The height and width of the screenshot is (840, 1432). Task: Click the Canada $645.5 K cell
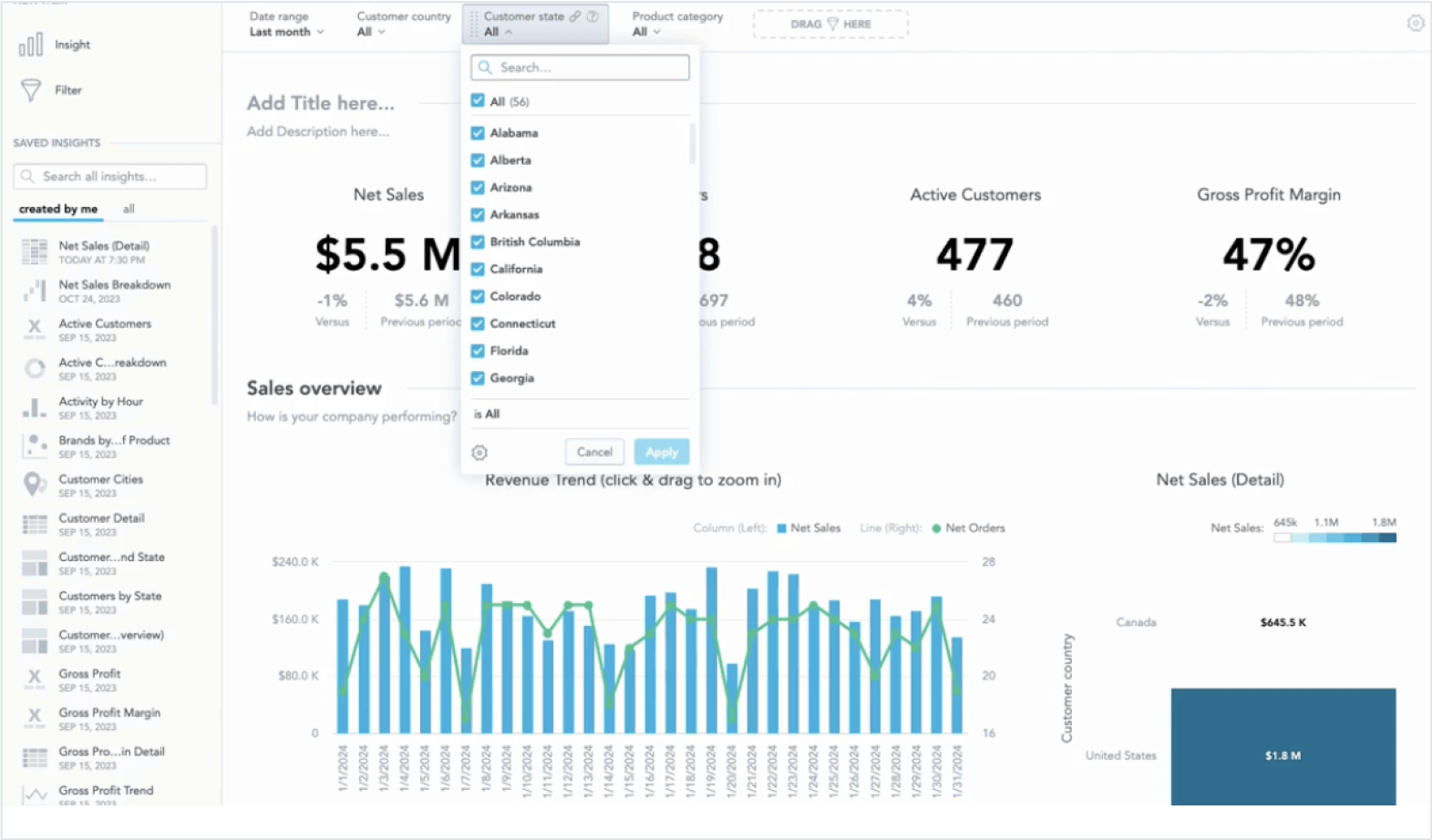click(x=1283, y=622)
